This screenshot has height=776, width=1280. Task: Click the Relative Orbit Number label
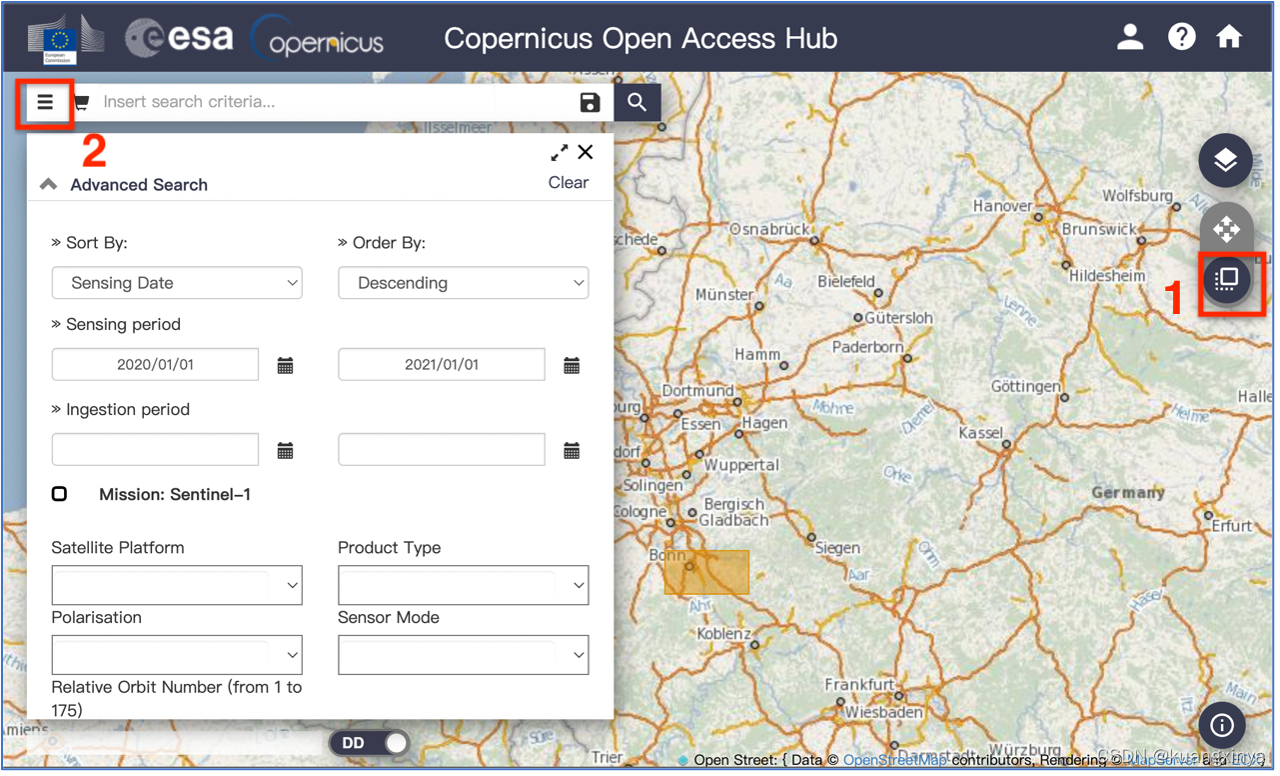coord(176,698)
